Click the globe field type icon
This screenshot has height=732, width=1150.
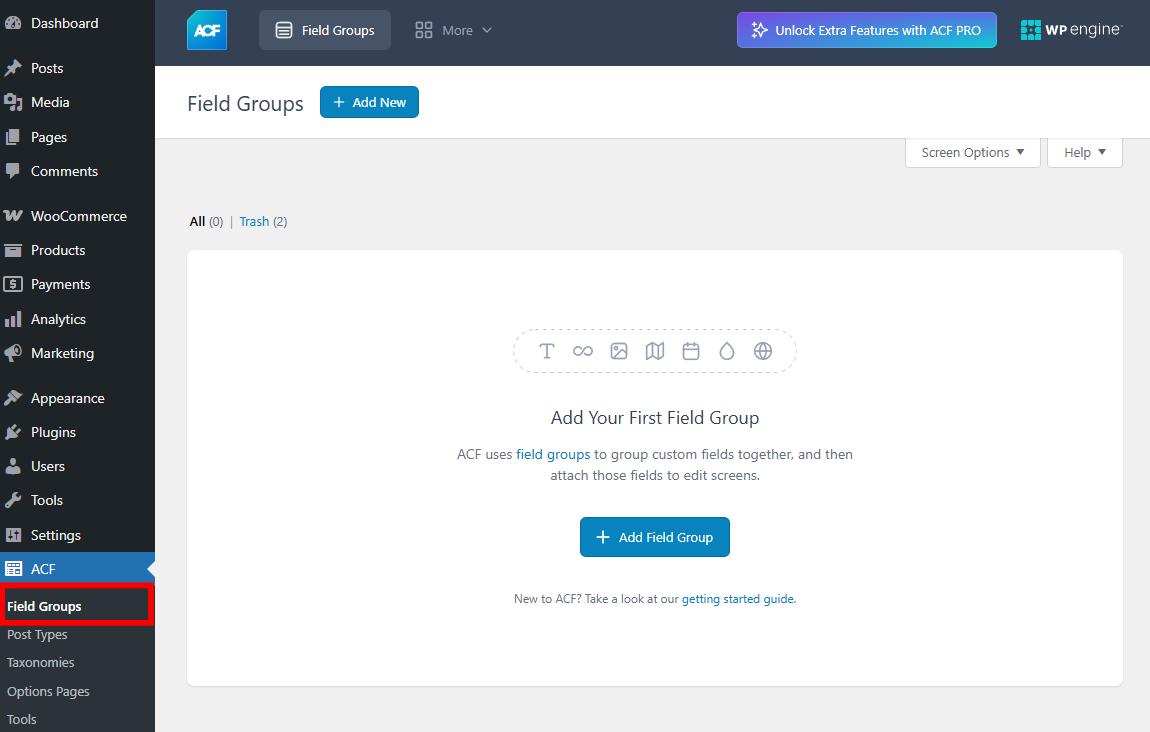[x=763, y=351]
